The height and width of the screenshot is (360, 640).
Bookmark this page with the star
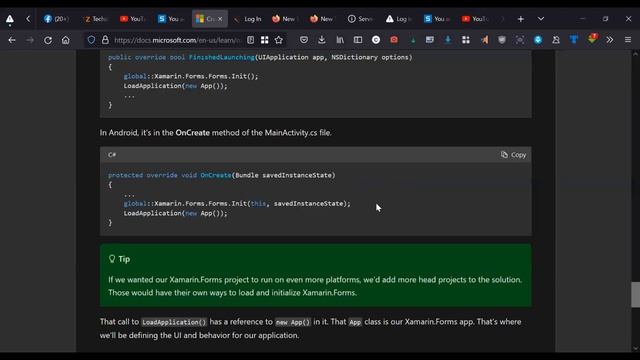tap(279, 40)
